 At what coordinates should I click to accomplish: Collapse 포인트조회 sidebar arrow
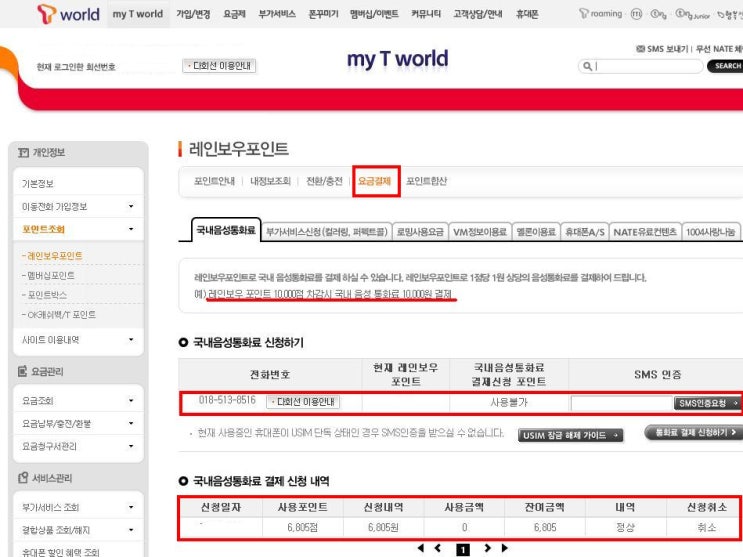[x=131, y=229]
